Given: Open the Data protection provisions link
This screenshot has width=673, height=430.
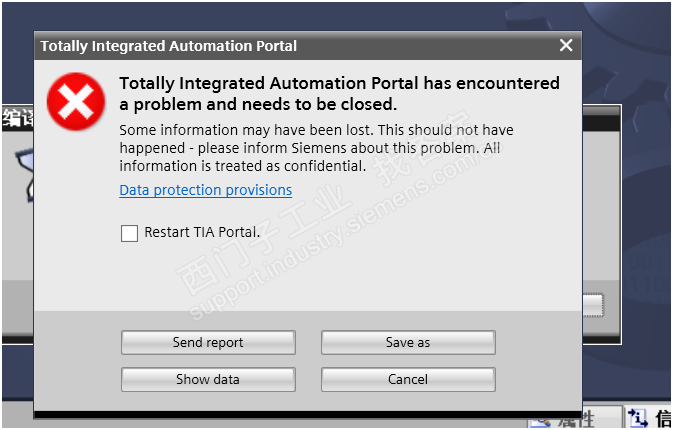Looking at the screenshot, I should (x=205, y=190).
